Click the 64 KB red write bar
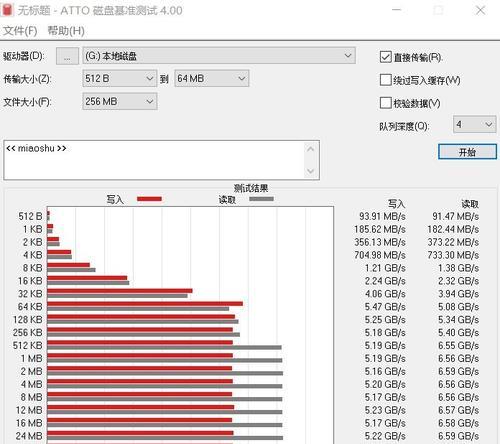Screen dimensions: 500x444 click(145, 304)
